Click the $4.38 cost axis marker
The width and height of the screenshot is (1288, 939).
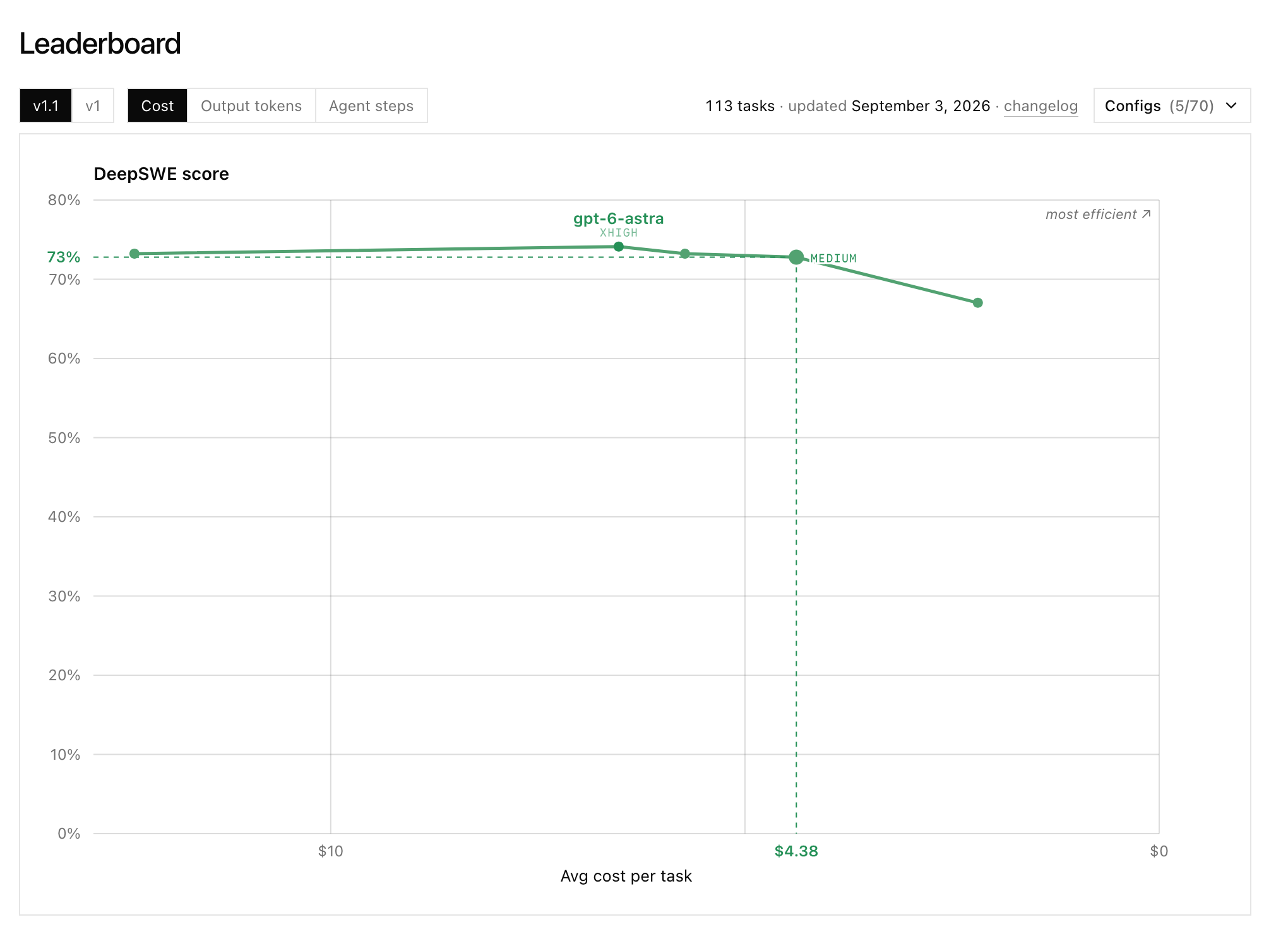[796, 851]
